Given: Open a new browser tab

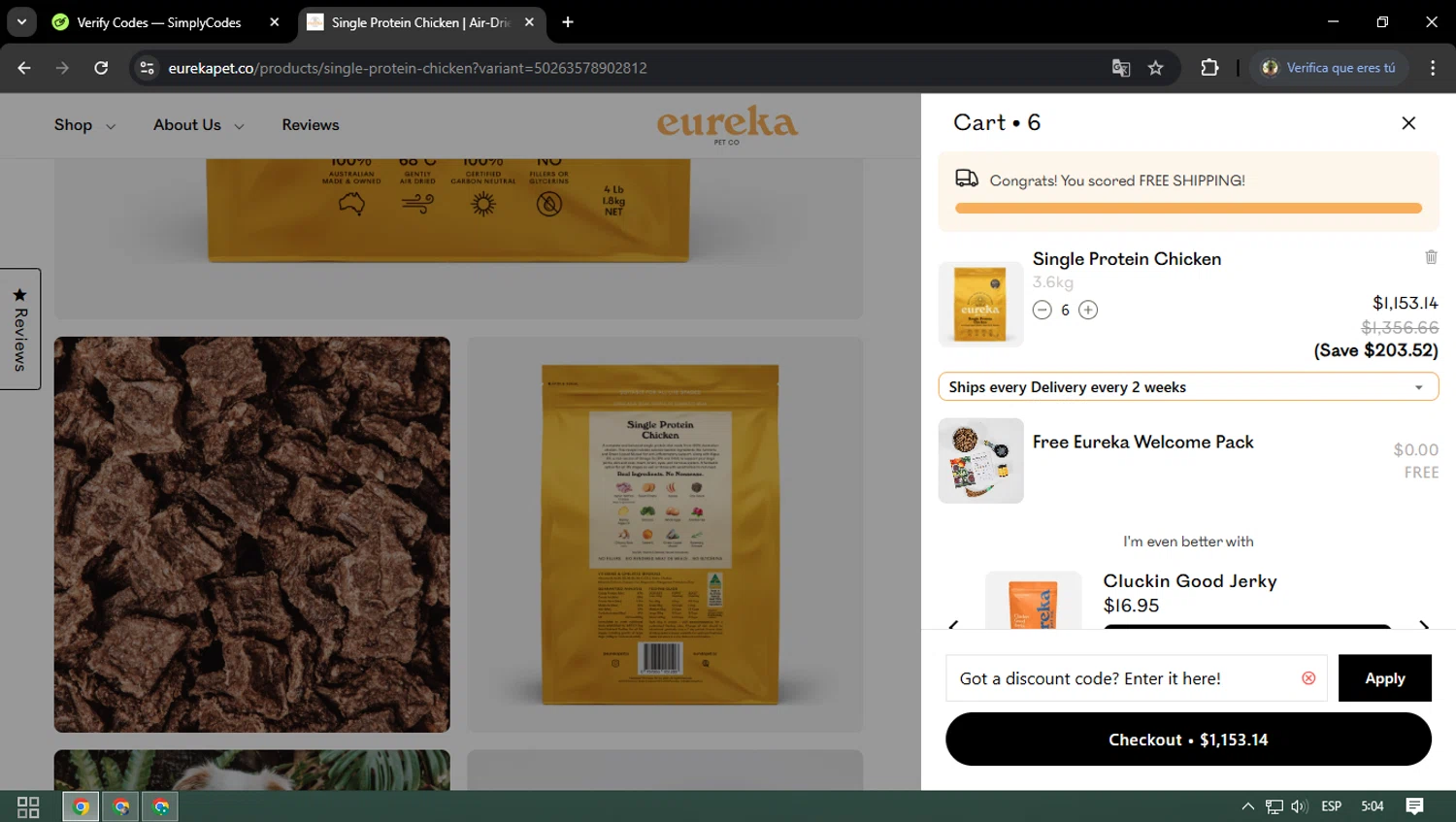Looking at the screenshot, I should pos(568,22).
